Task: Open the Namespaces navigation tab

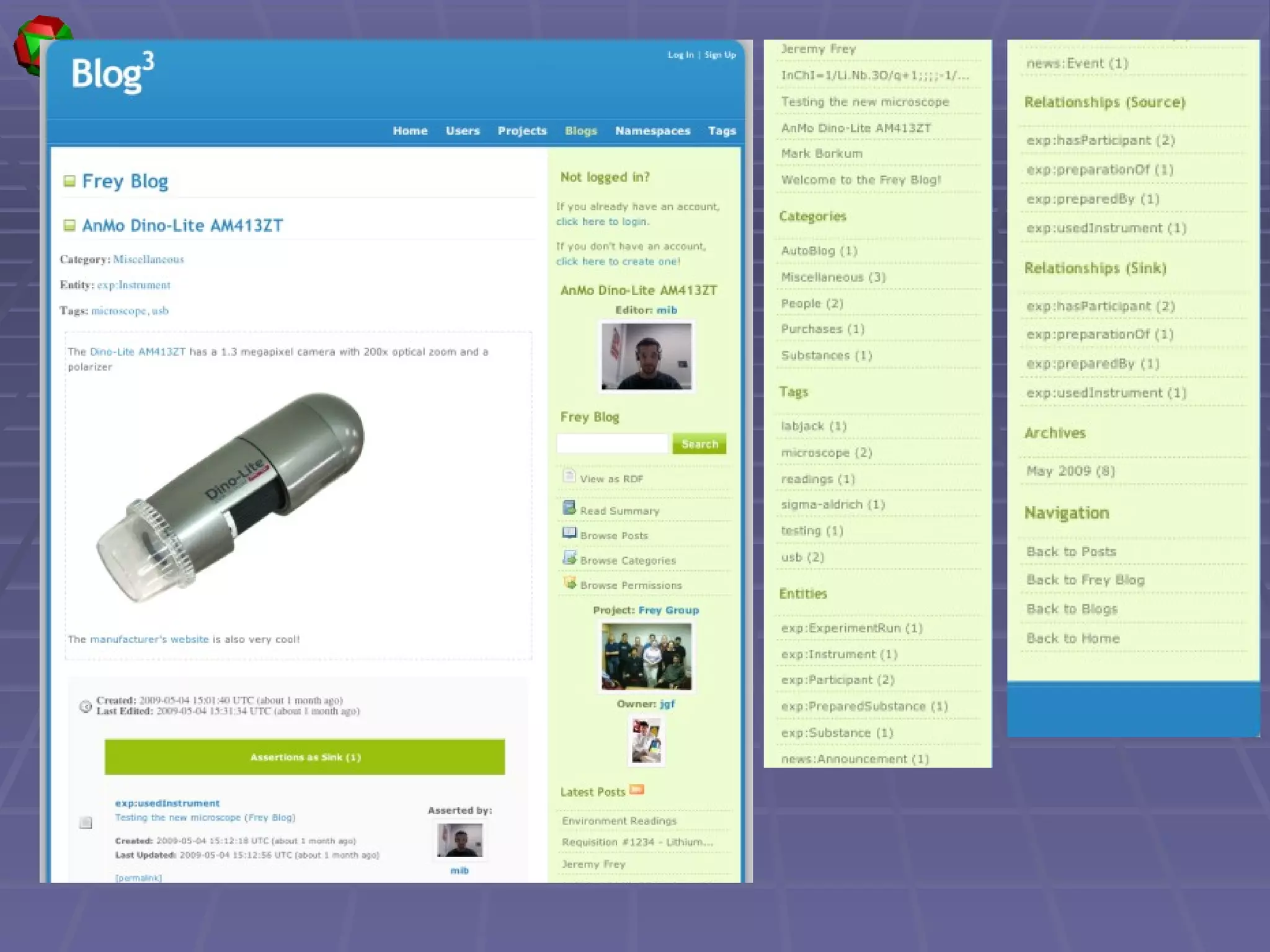Action: (x=652, y=131)
